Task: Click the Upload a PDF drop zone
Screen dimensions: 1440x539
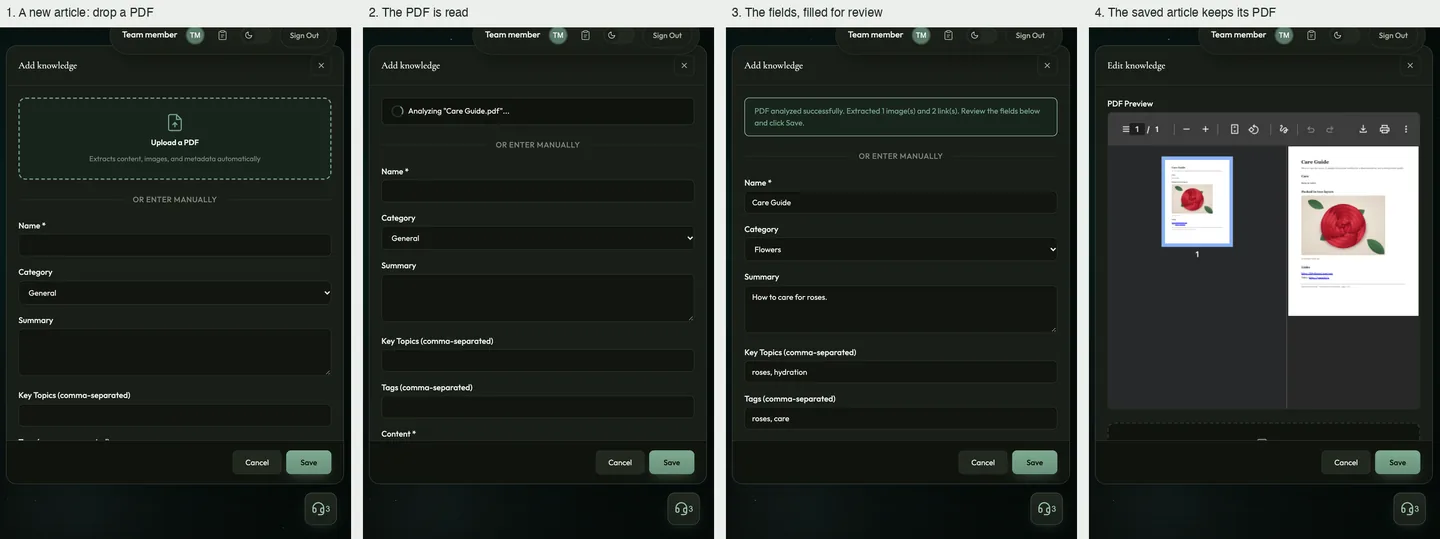Action: point(175,138)
